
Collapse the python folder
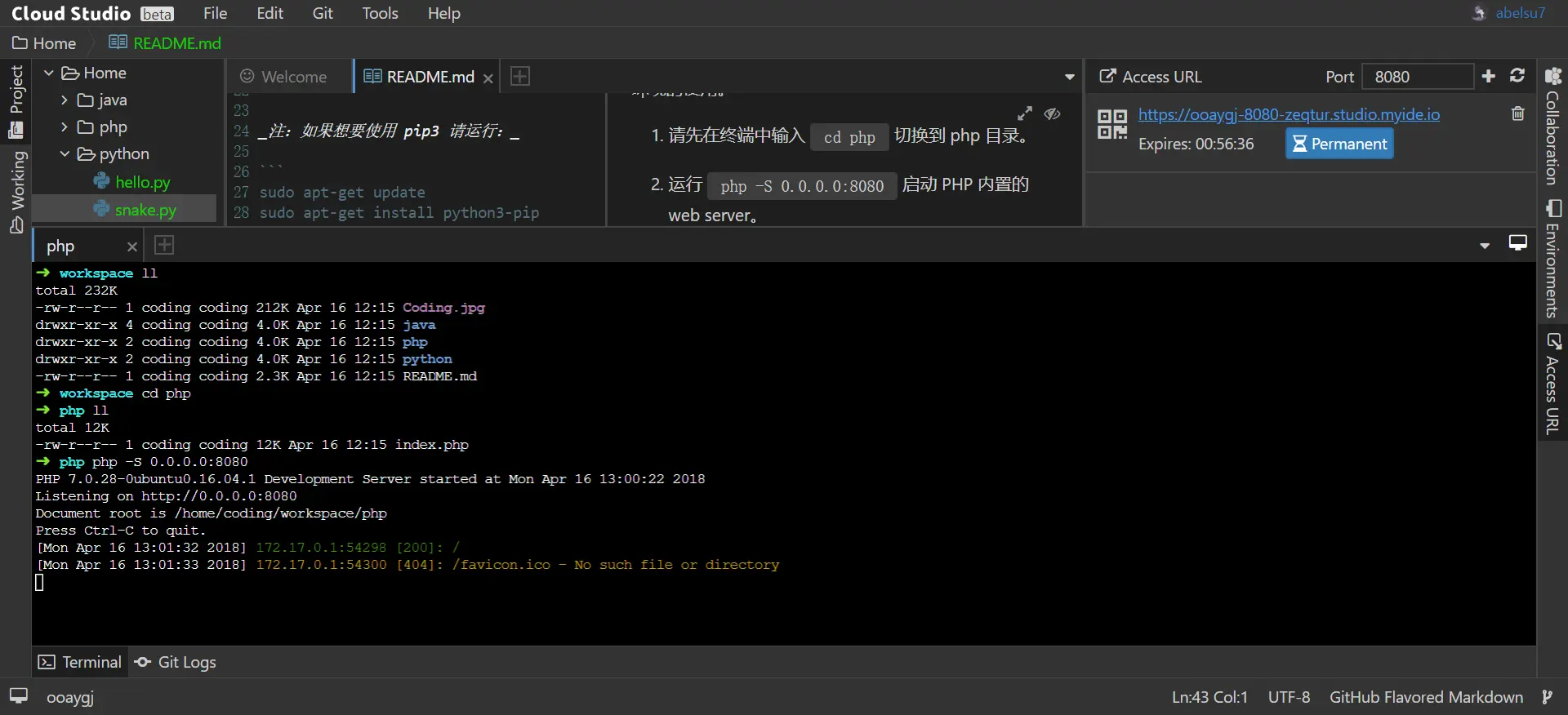[x=65, y=153]
